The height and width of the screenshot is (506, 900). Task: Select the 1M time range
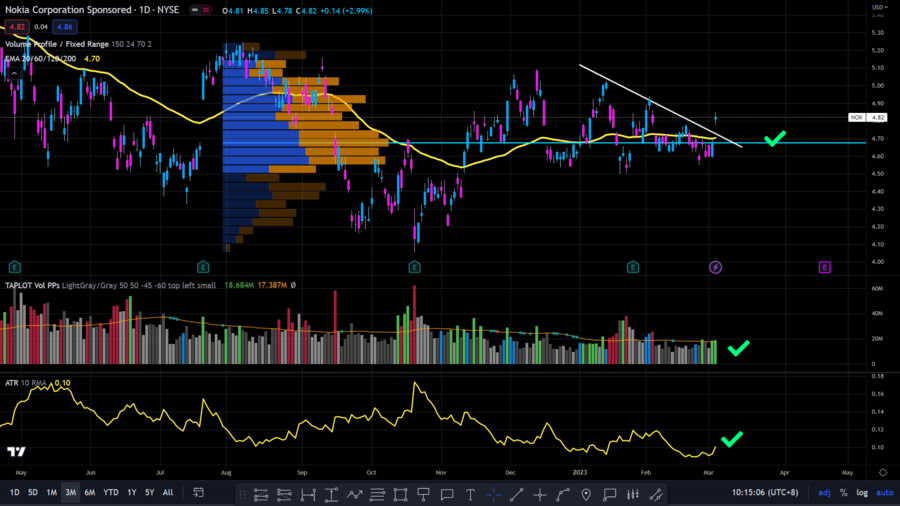[x=52, y=492]
